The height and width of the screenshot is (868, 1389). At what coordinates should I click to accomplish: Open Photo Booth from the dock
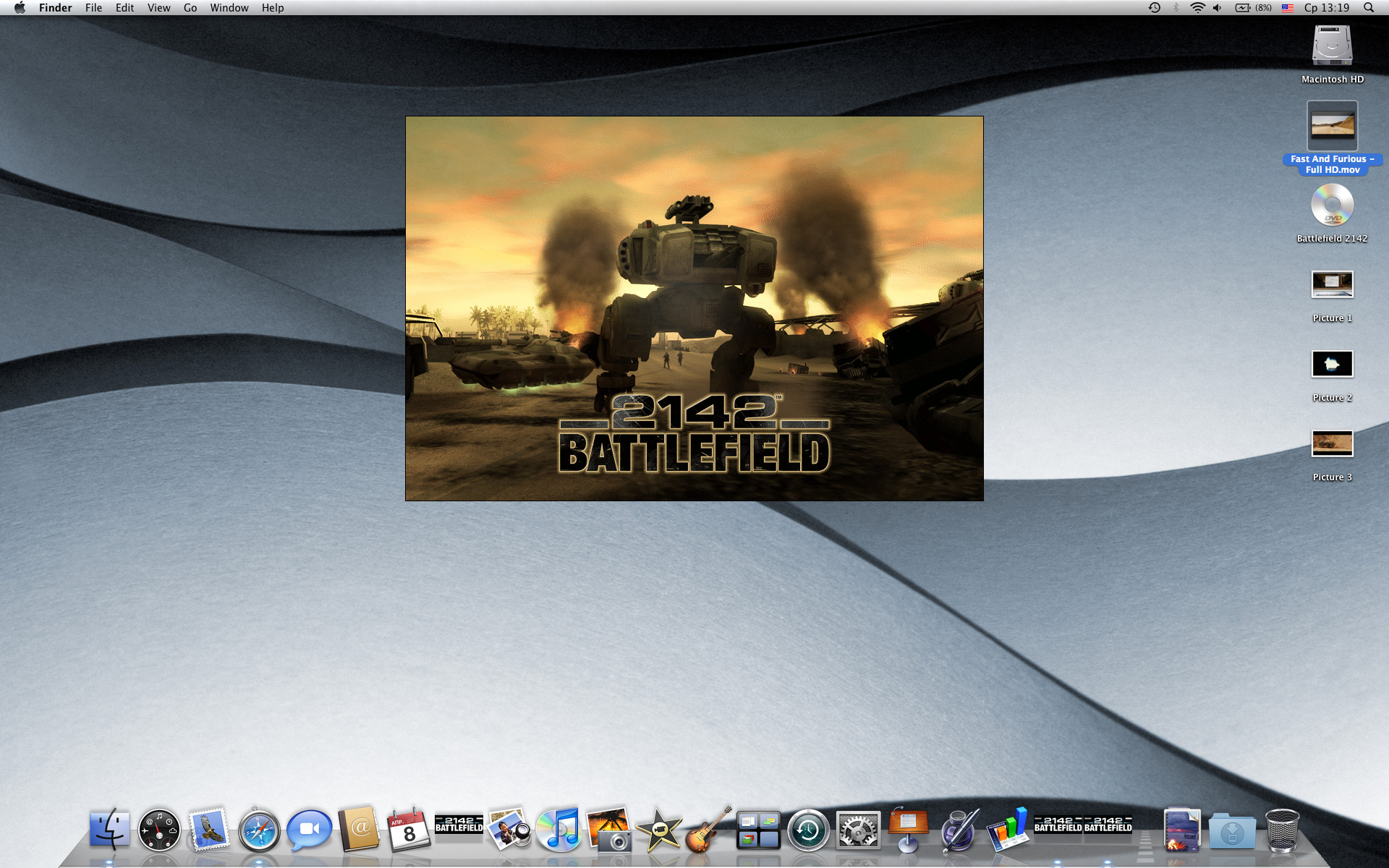point(608,830)
